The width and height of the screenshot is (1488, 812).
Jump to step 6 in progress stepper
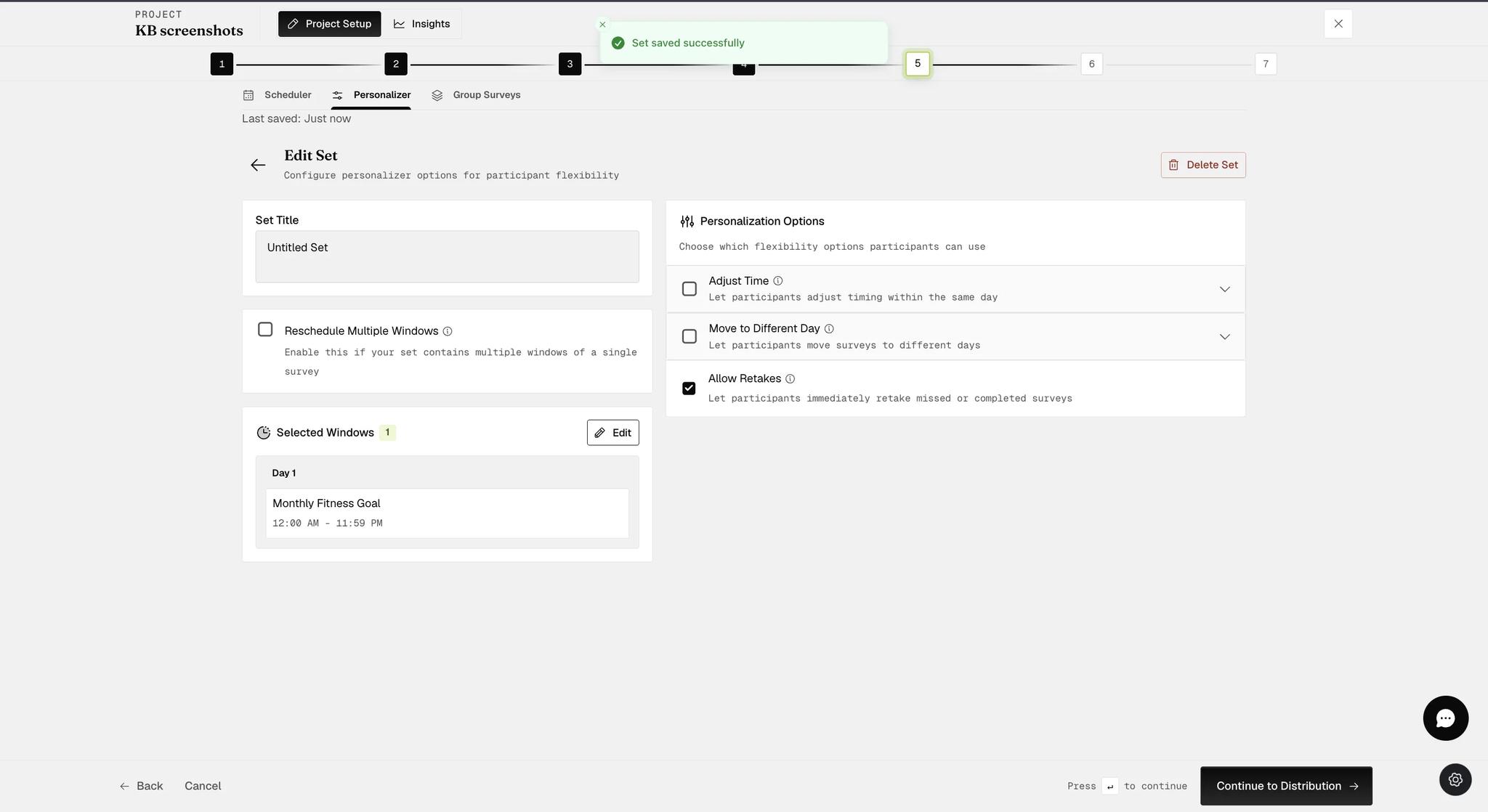(1091, 64)
